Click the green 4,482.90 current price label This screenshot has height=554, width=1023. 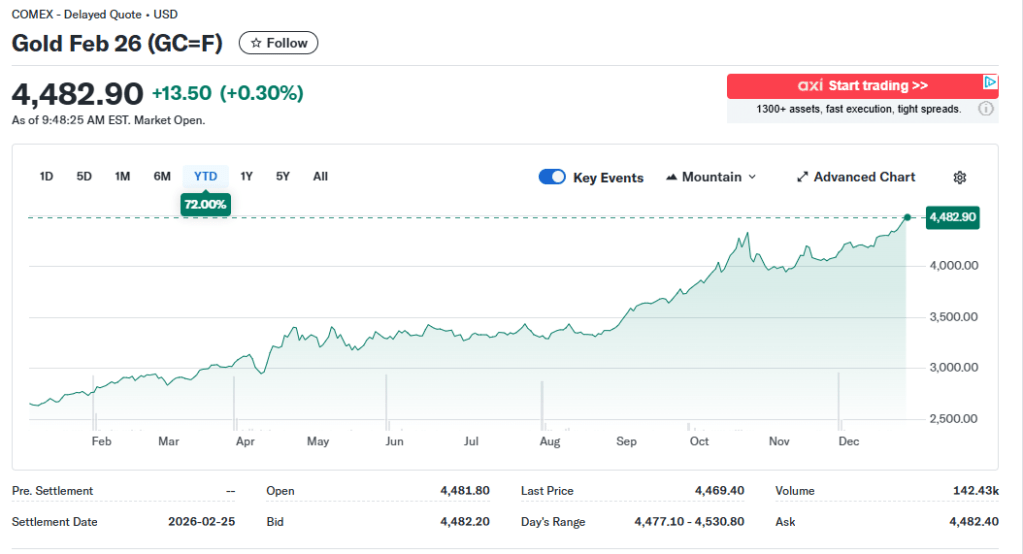952,217
